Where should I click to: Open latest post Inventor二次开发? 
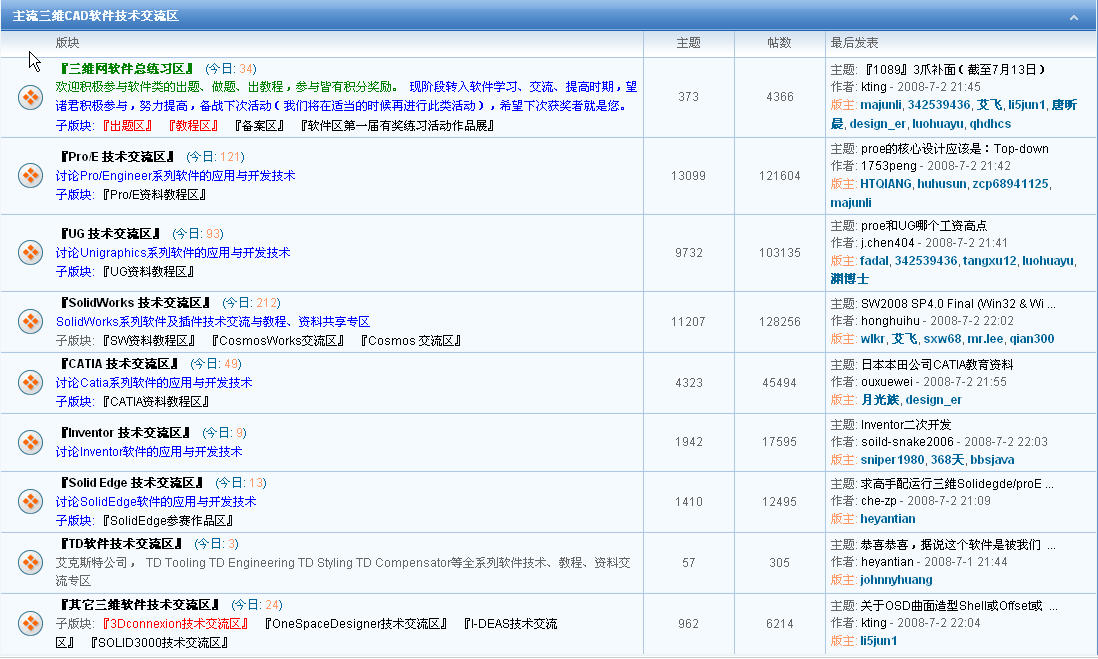click(x=906, y=425)
